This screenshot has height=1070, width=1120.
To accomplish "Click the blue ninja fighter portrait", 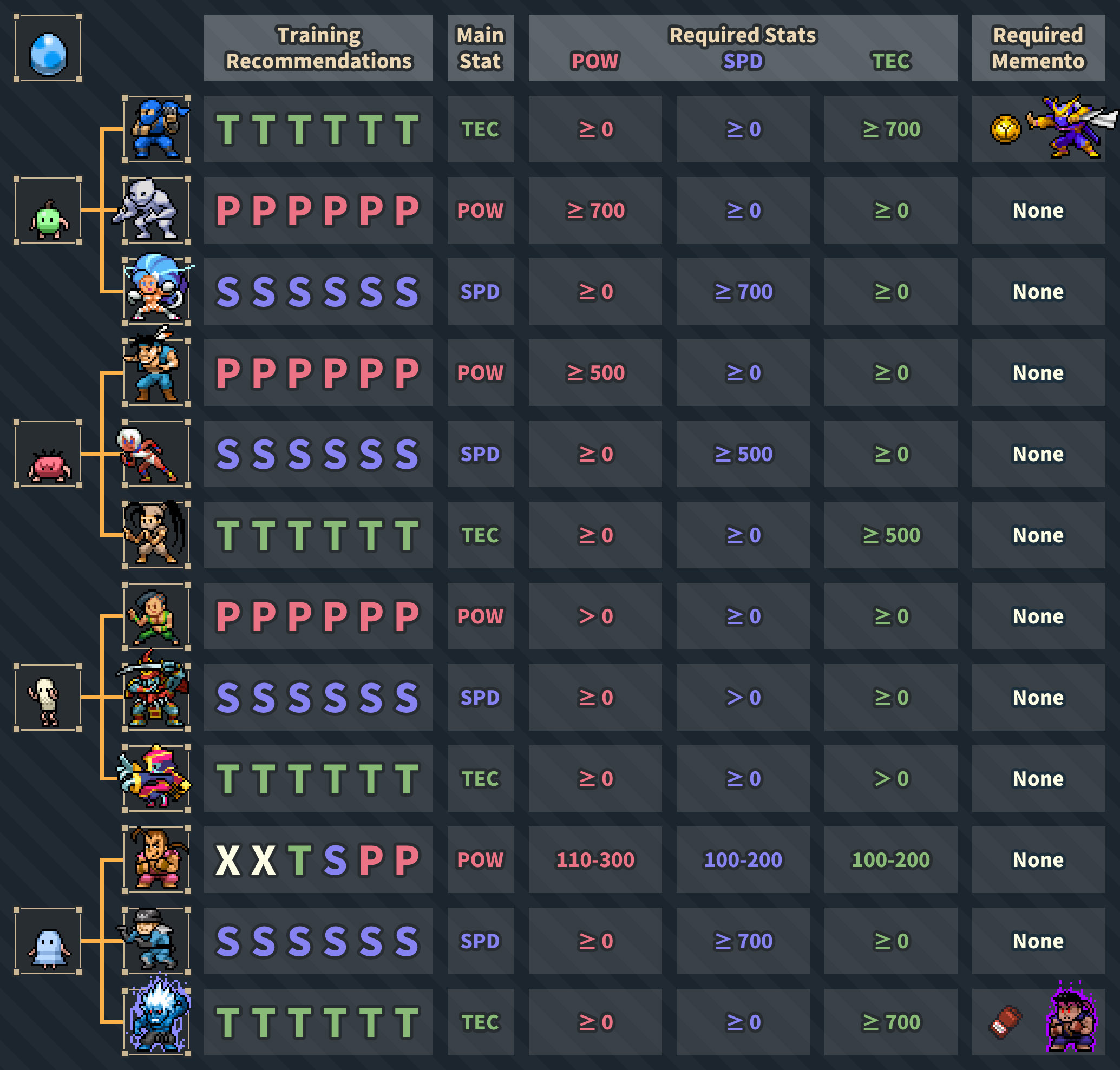I will point(156,129).
